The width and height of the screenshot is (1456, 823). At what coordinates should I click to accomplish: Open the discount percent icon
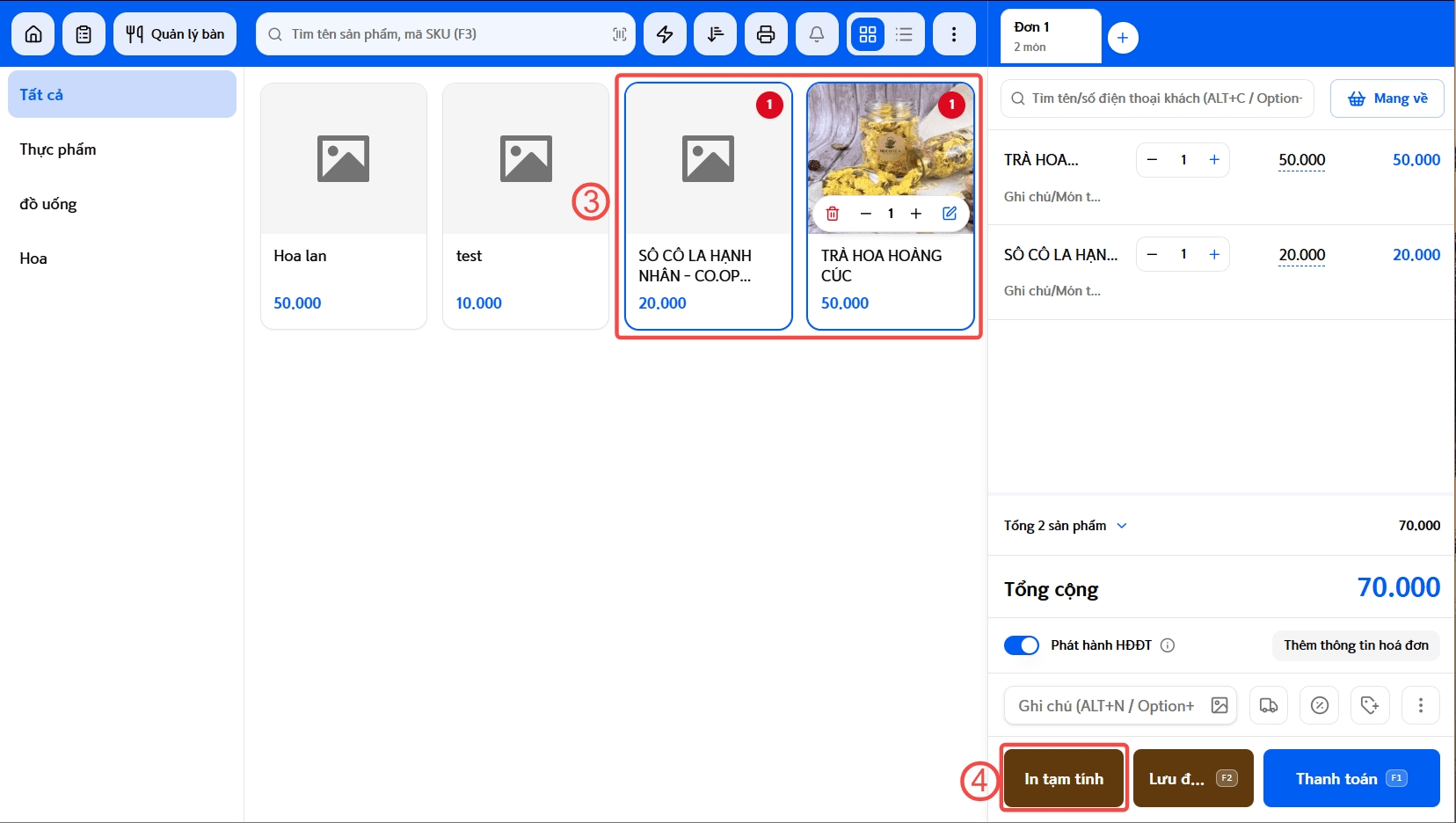(1320, 705)
